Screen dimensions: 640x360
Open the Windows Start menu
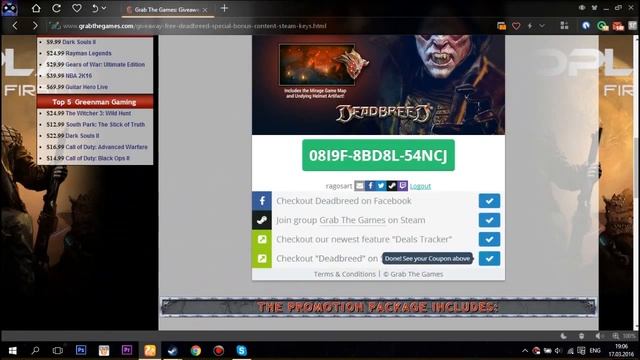point(12,351)
